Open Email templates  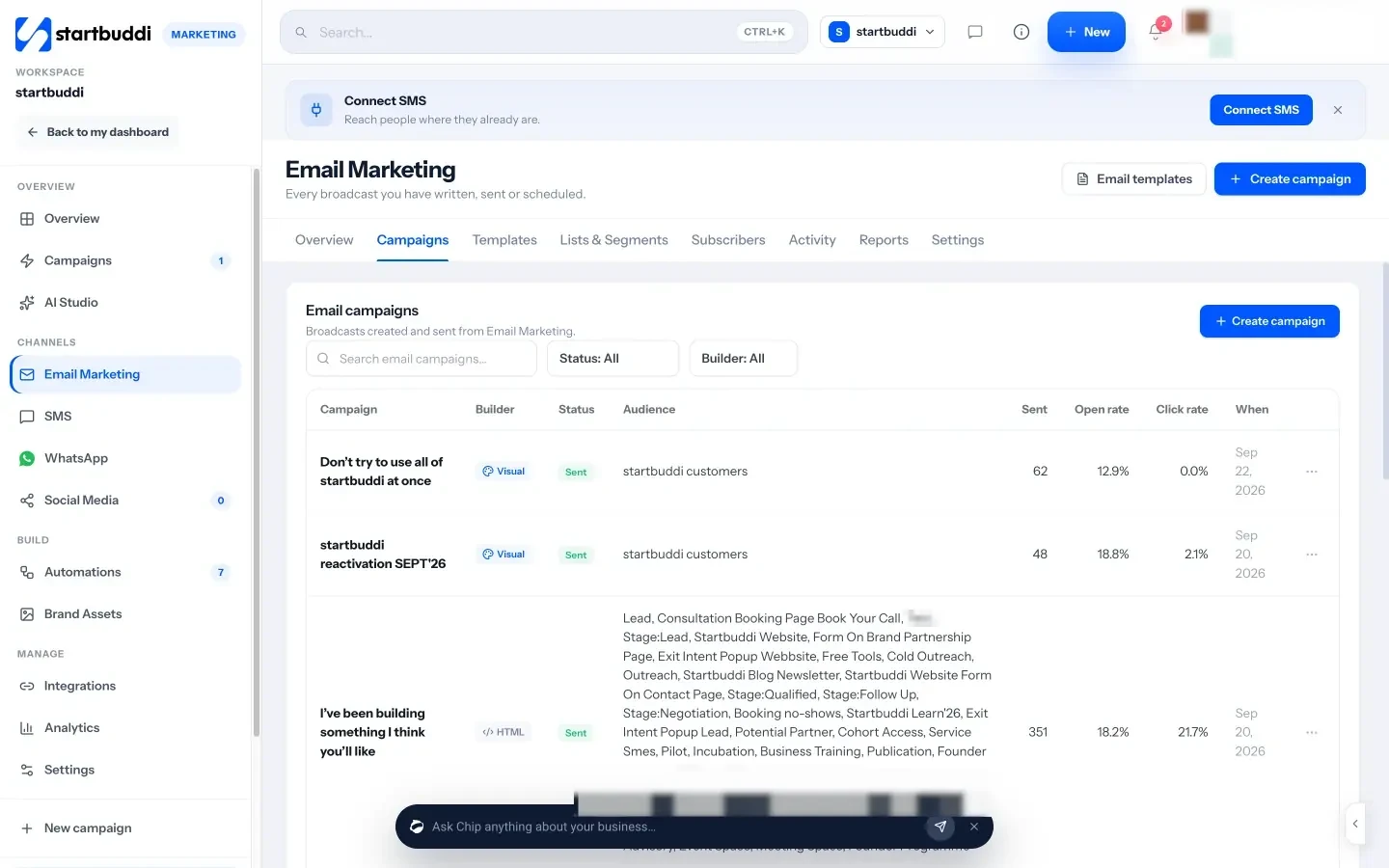click(x=1134, y=179)
